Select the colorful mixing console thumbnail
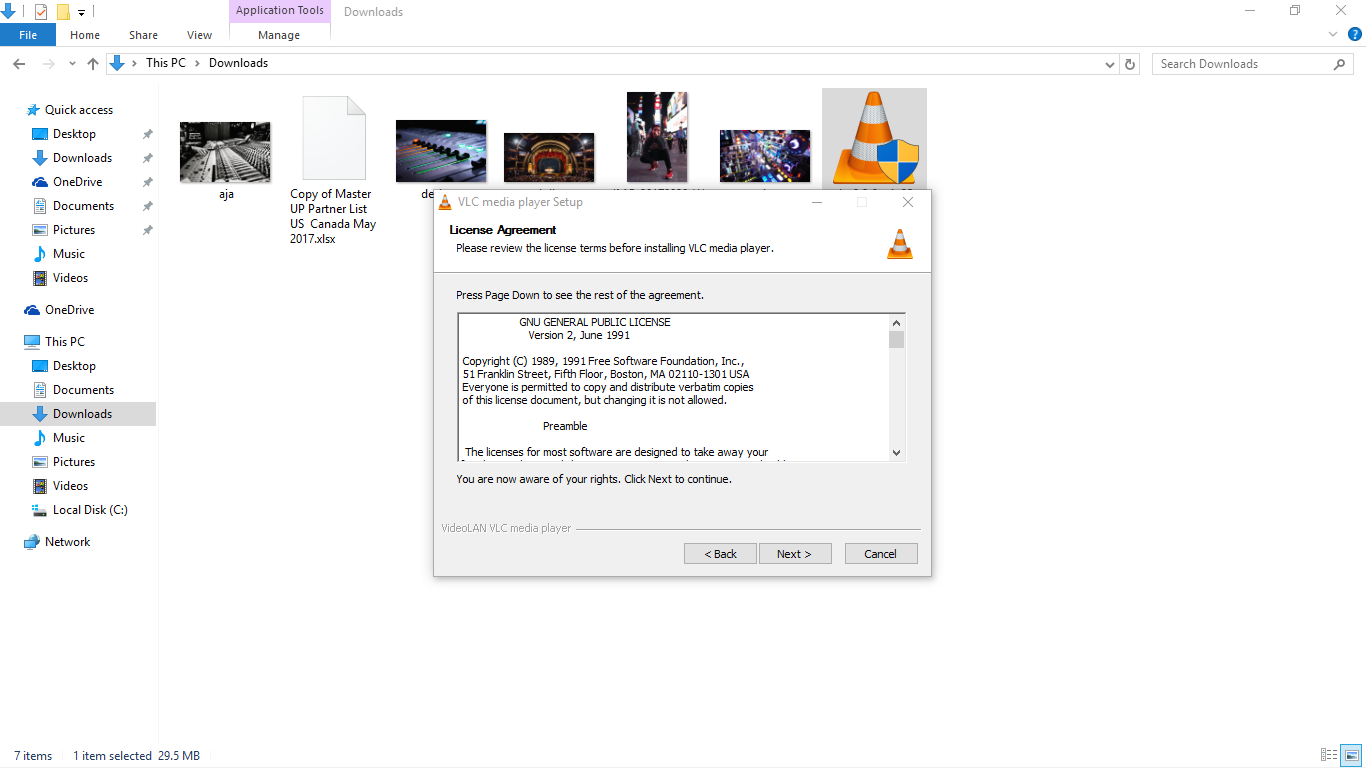1366x768 pixels. pyautogui.click(x=441, y=152)
